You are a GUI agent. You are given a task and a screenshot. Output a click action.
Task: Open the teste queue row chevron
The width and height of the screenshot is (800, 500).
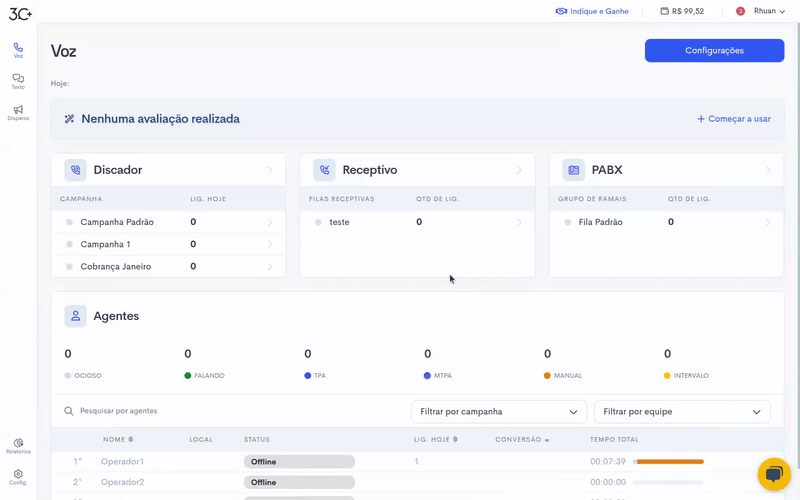tap(519, 222)
